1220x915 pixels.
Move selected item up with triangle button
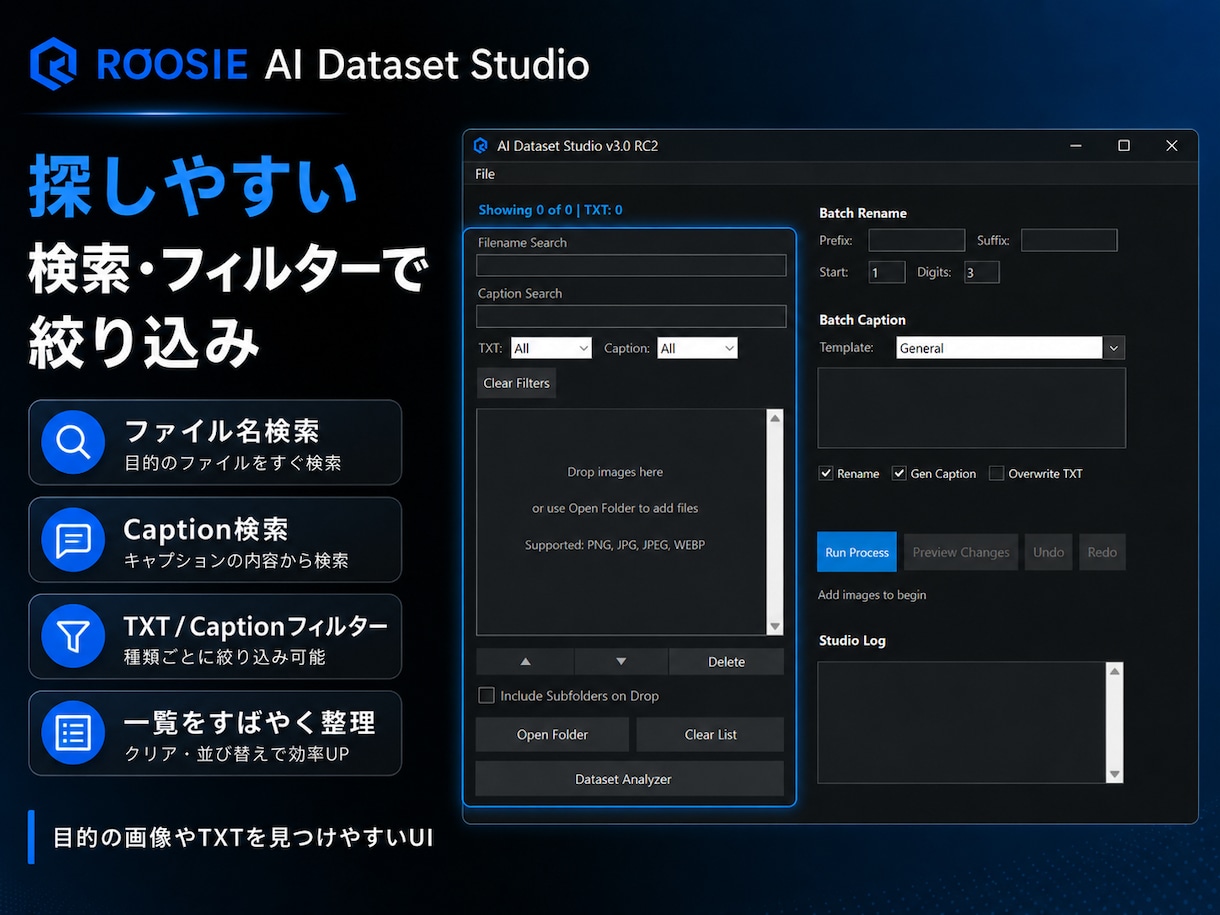(525, 662)
